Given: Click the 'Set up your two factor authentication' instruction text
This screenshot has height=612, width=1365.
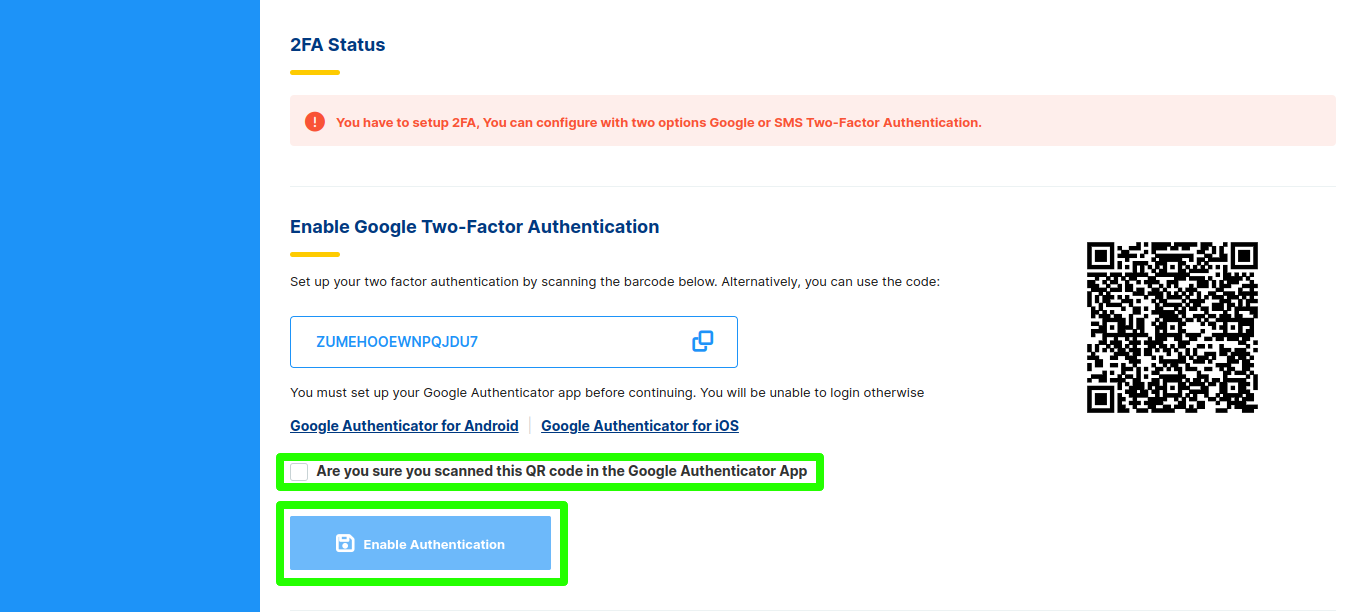Looking at the screenshot, I should click(x=615, y=282).
